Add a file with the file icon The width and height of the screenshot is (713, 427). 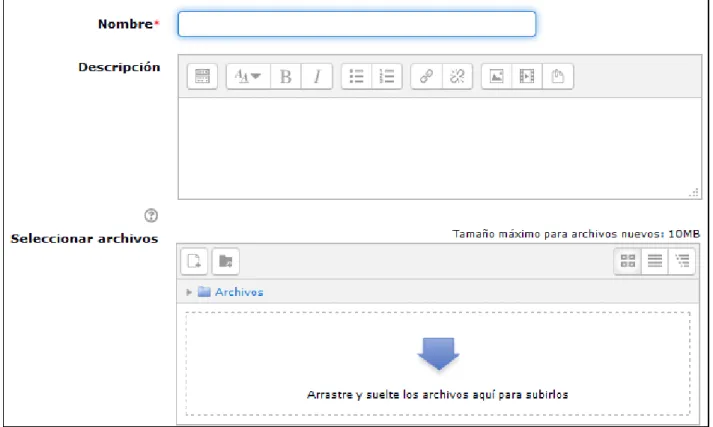coord(194,261)
